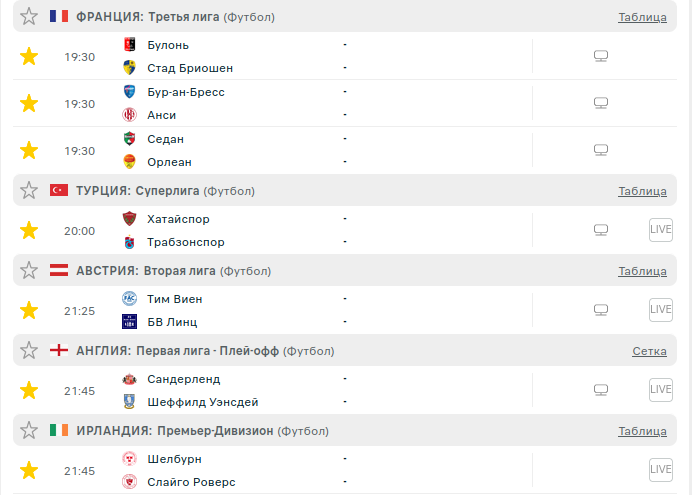Star the England Первая лига playoff header
Image resolution: width=692 pixels, height=495 pixels.
(x=29, y=351)
